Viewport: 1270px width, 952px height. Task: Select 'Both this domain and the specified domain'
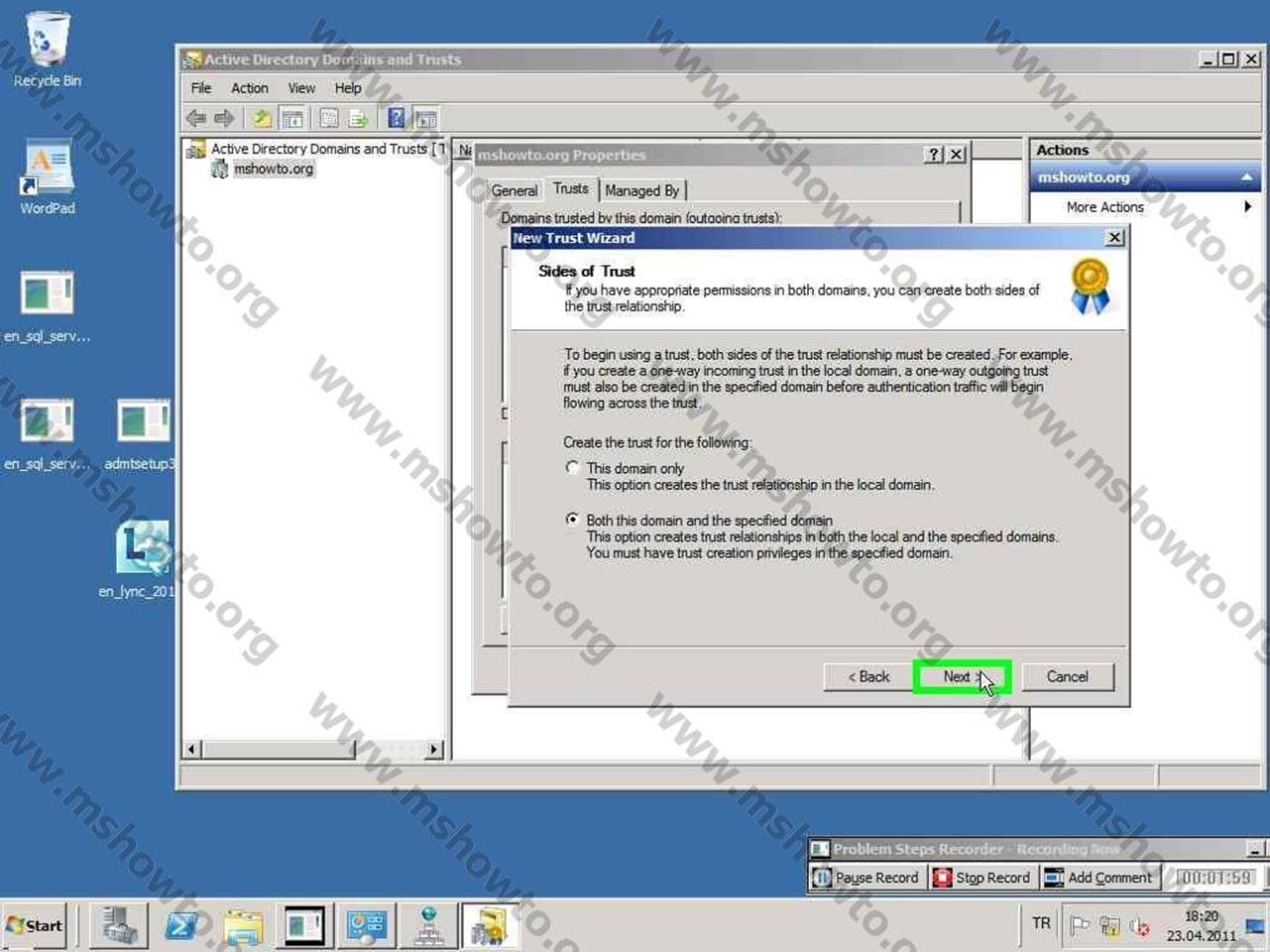572,519
